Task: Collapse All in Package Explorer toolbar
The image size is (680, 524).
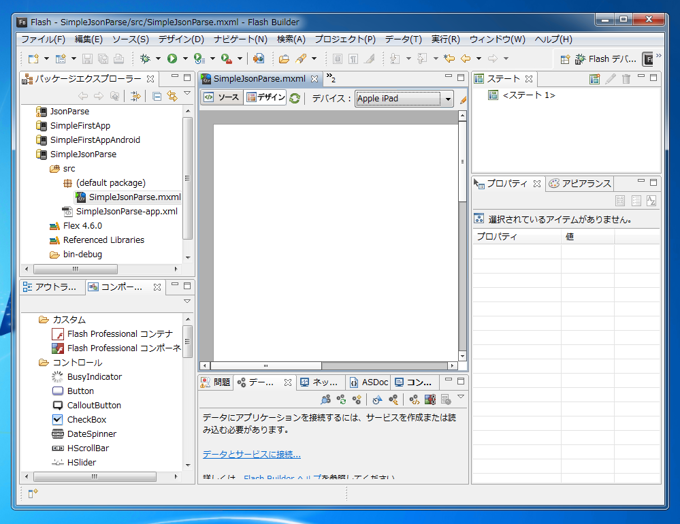Action: pyautogui.click(x=157, y=96)
